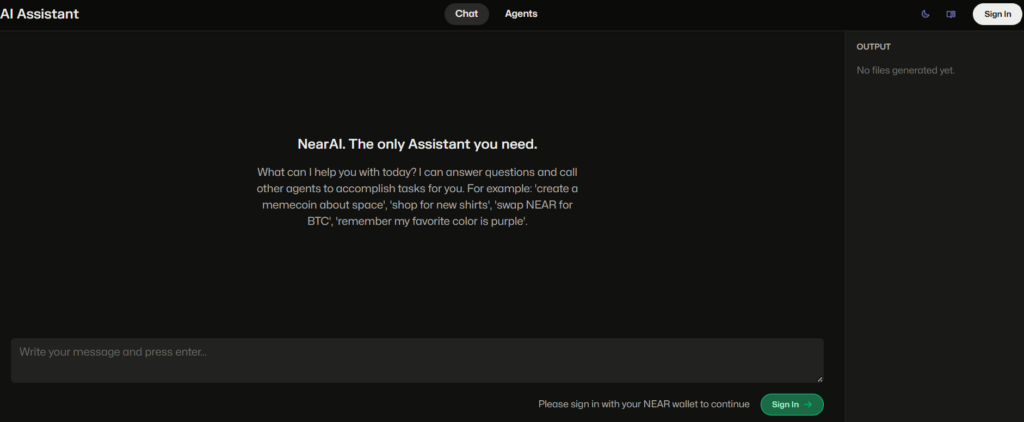The width and height of the screenshot is (1024, 422).
Task: Click 'Please sign in with your NEAR wallet' text
Action: point(644,404)
